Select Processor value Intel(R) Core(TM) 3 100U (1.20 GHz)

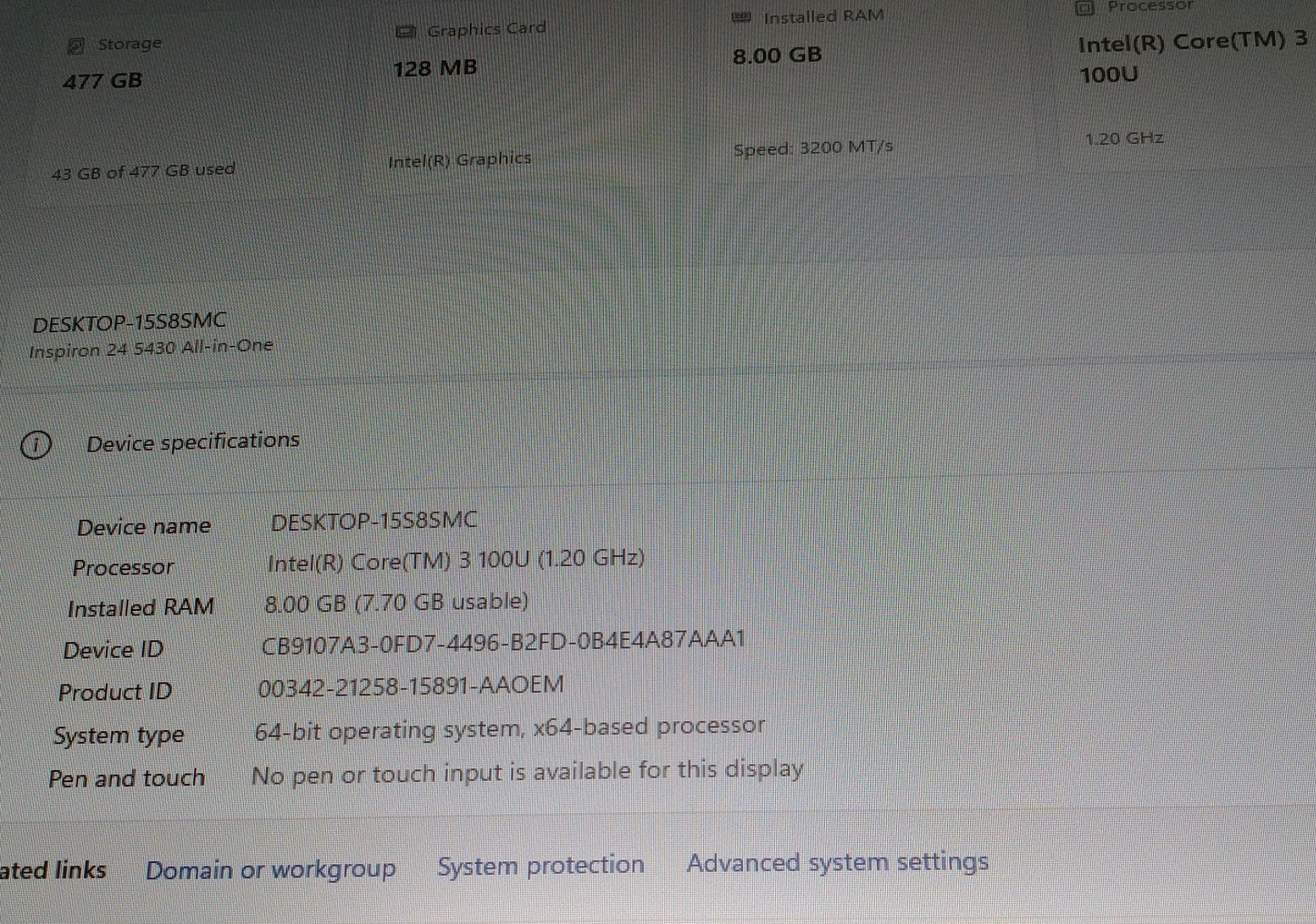click(455, 561)
